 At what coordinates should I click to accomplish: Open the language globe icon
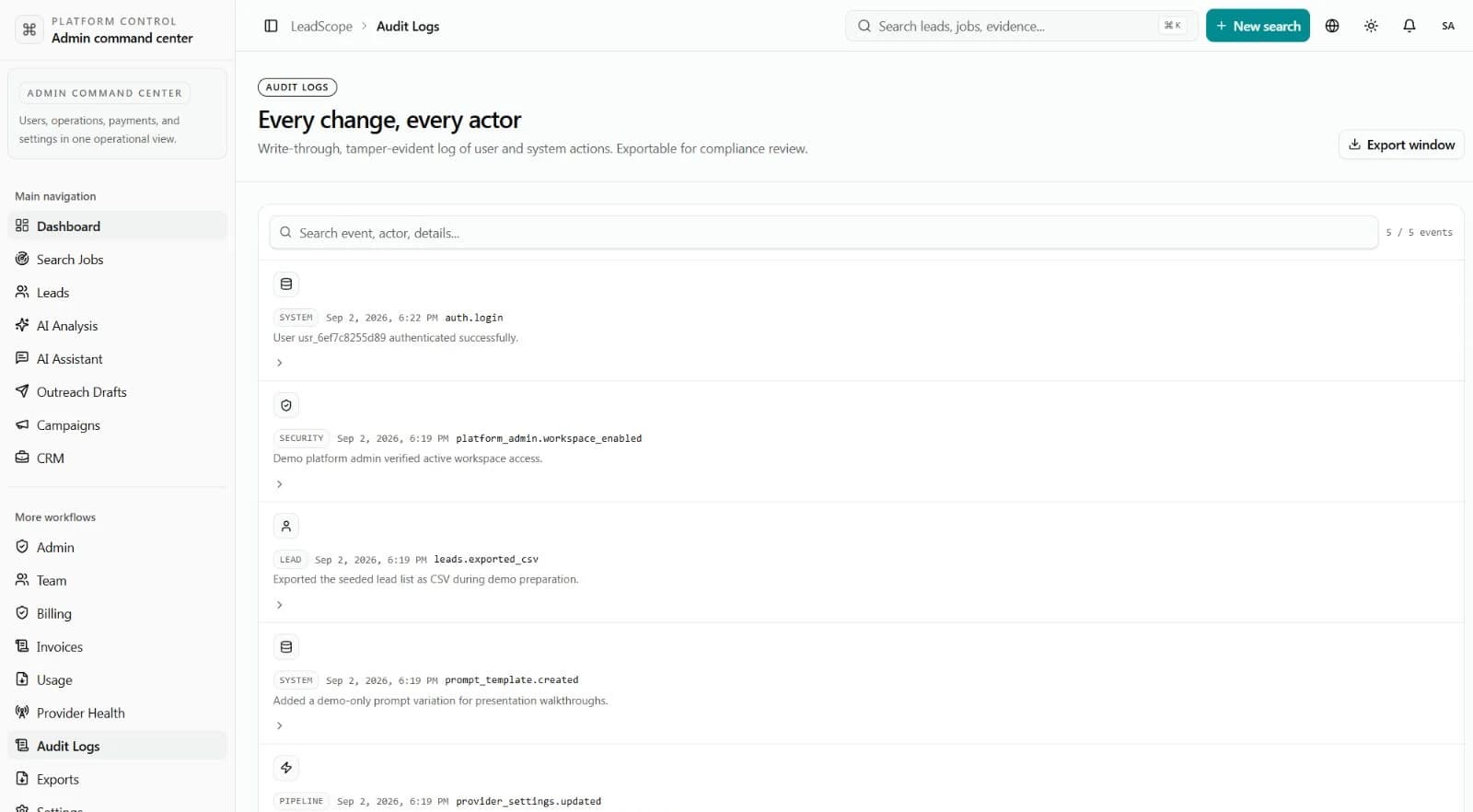pyautogui.click(x=1332, y=26)
